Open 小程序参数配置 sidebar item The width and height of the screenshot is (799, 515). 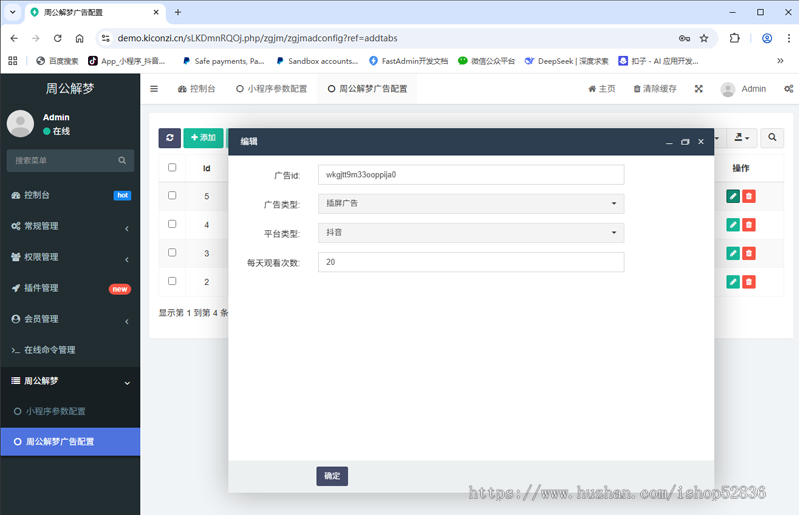[70, 411]
